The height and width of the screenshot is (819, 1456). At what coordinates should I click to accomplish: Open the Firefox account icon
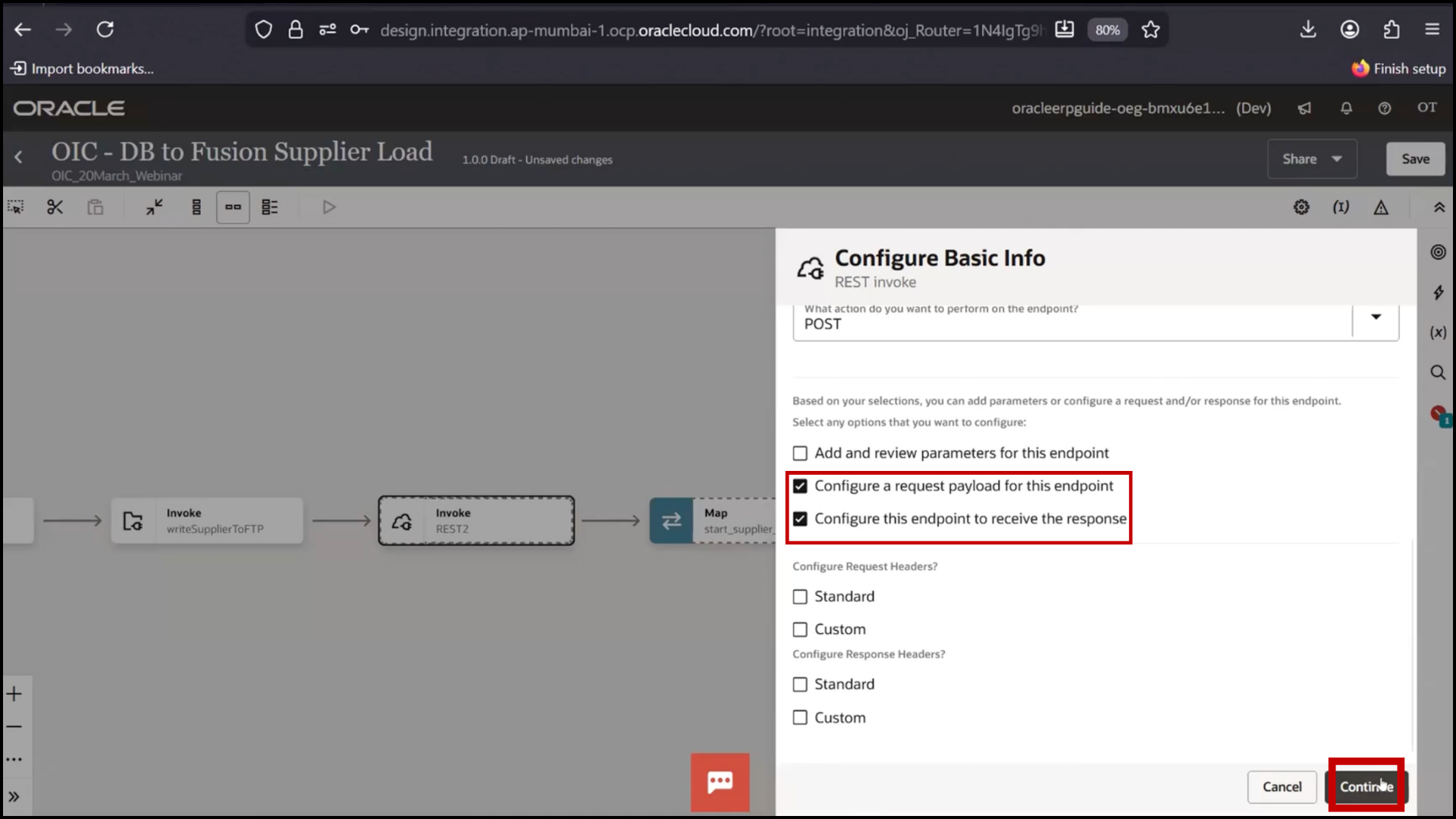(x=1350, y=30)
